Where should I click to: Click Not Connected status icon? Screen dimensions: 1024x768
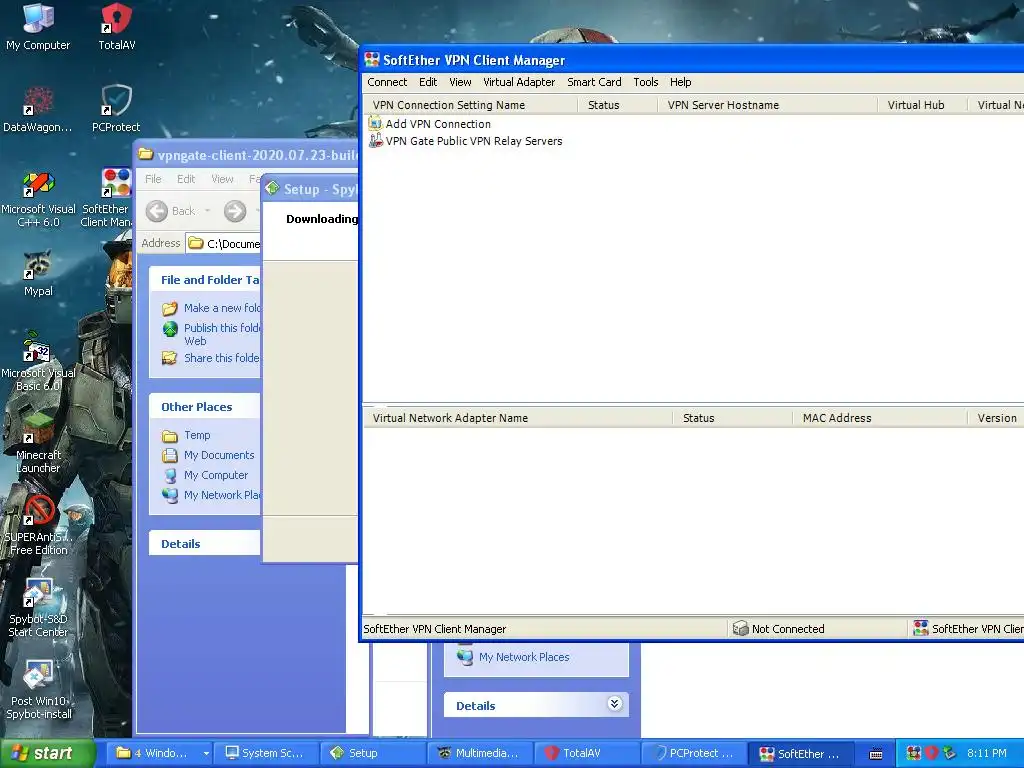point(740,628)
